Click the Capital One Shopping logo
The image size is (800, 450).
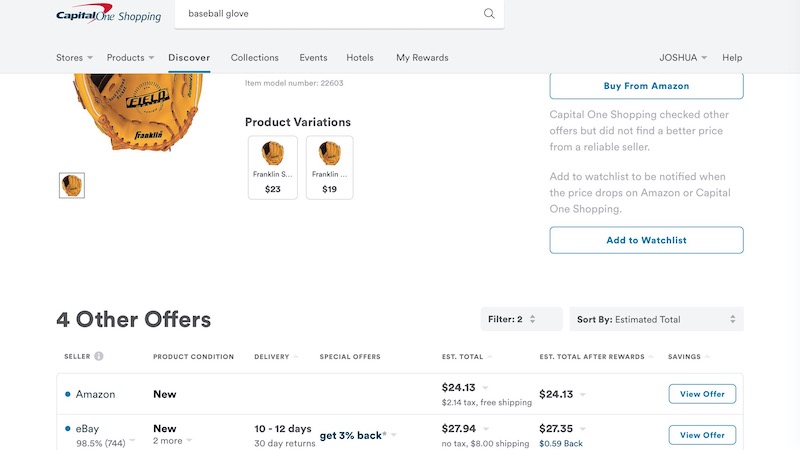coord(108,13)
